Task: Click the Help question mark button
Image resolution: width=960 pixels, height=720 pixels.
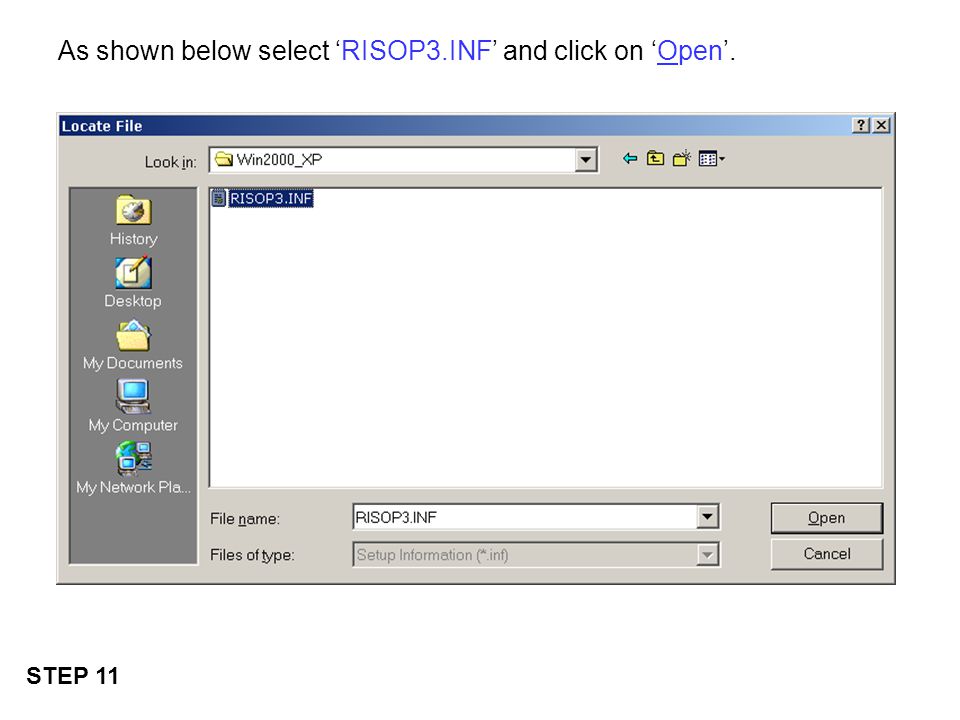Action: (861, 126)
